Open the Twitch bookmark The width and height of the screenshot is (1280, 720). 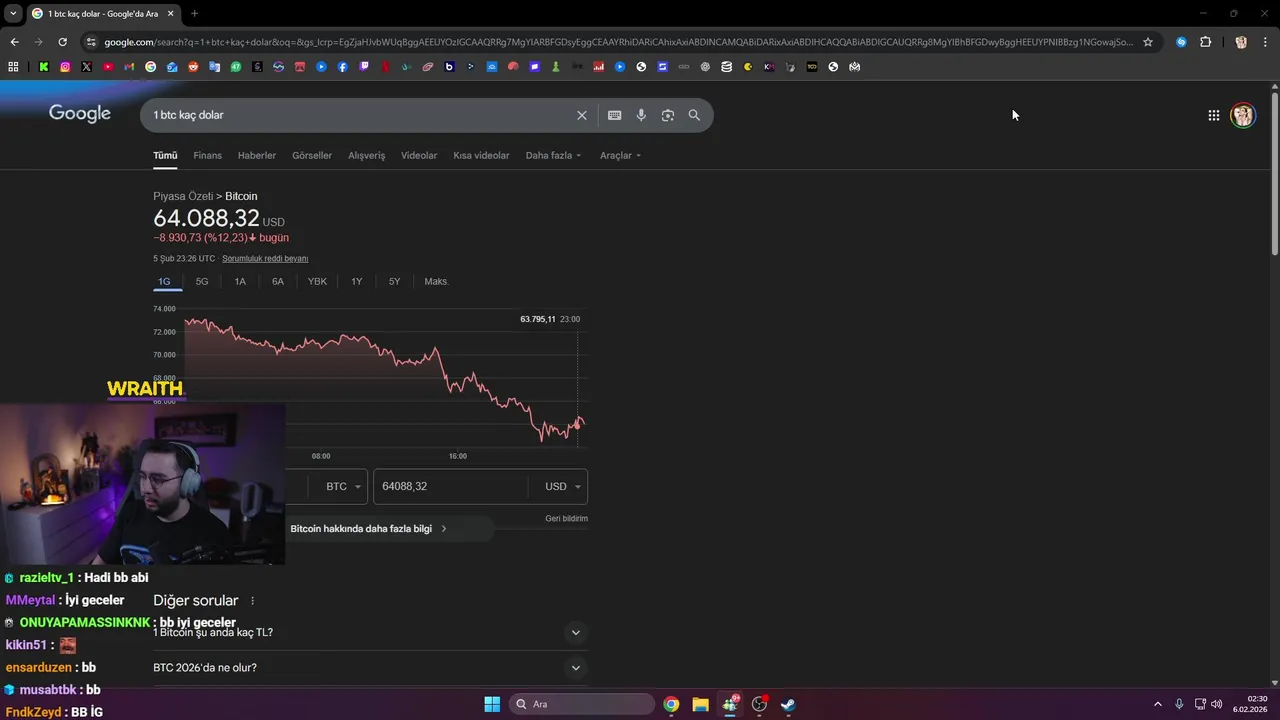pyautogui.click(x=364, y=67)
